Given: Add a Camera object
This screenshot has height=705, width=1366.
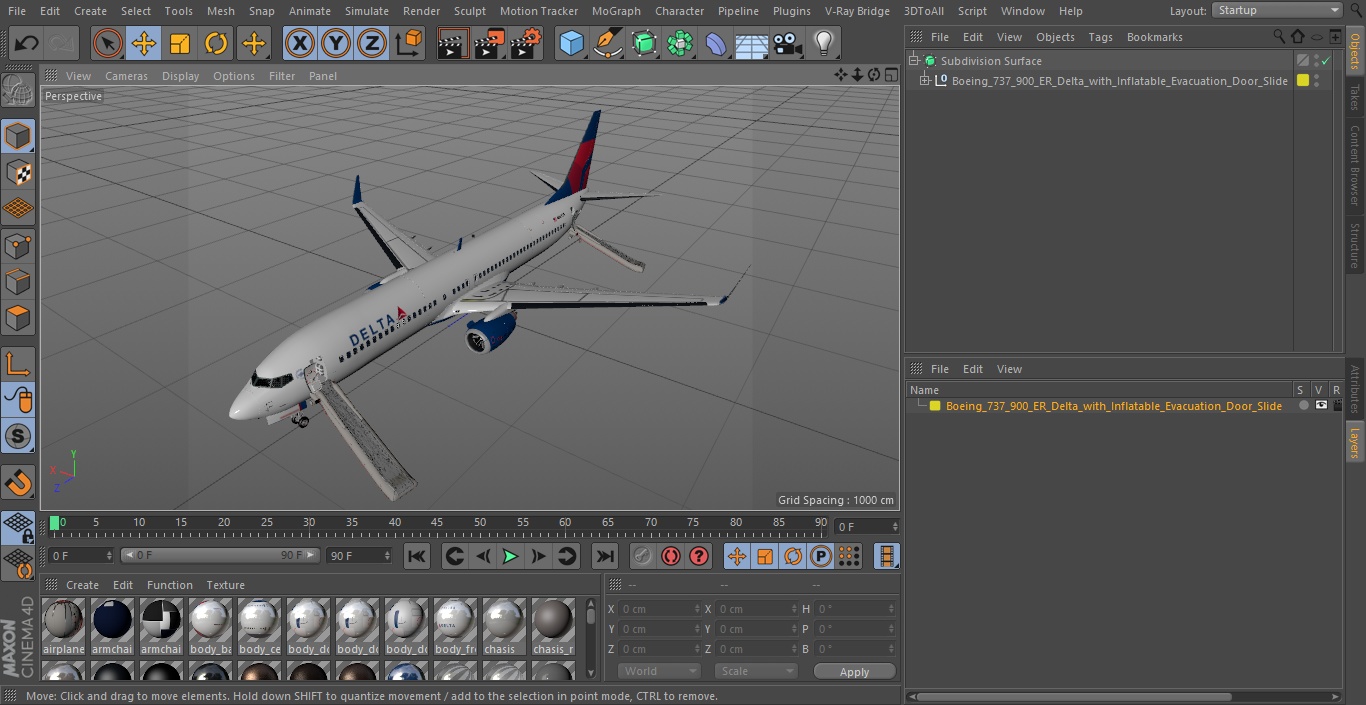Looking at the screenshot, I should tap(788, 43).
